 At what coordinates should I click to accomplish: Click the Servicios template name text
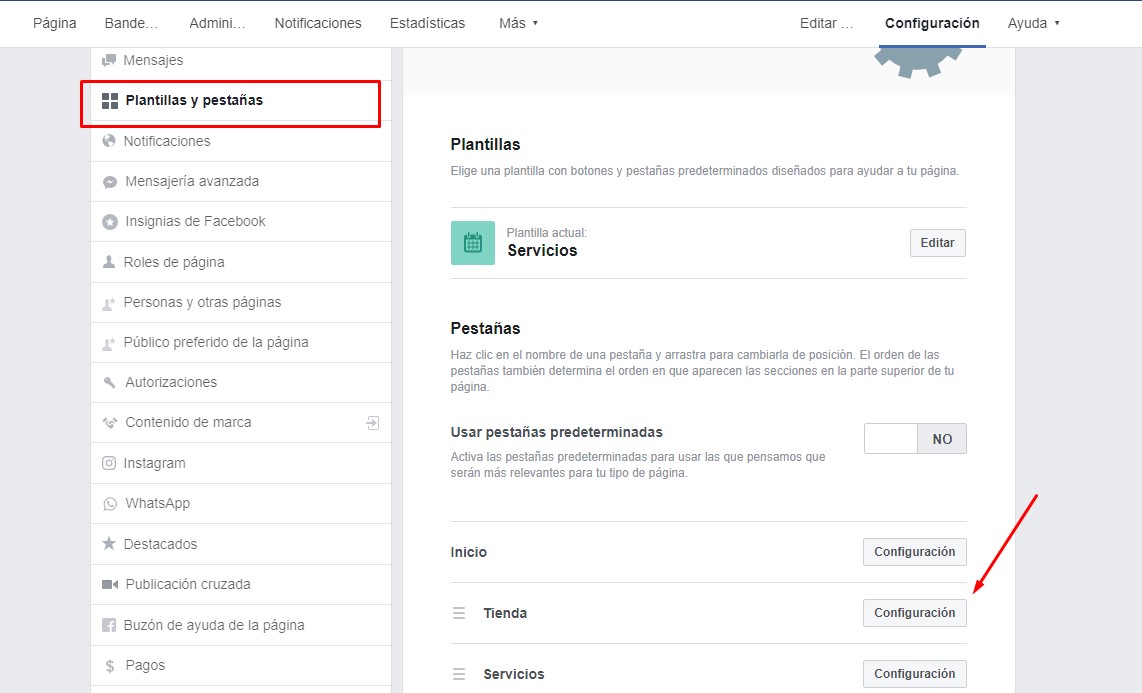[542, 250]
